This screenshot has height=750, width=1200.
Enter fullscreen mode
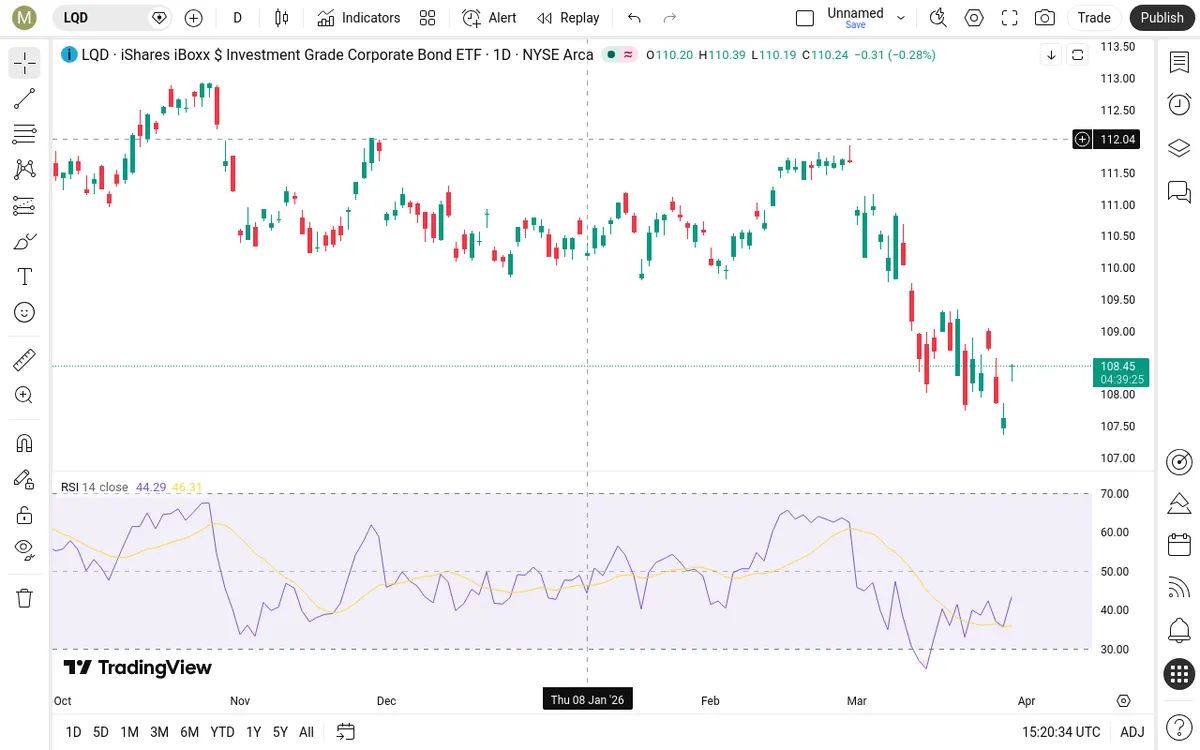[1010, 18]
